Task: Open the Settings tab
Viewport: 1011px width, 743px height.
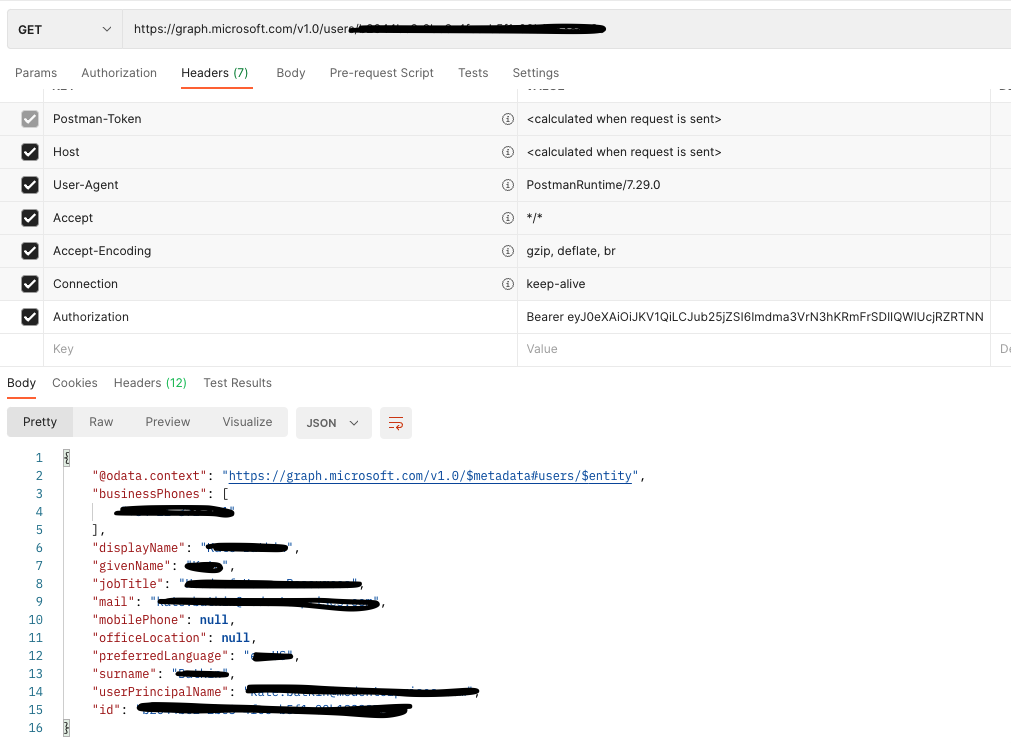Action: click(x=536, y=73)
